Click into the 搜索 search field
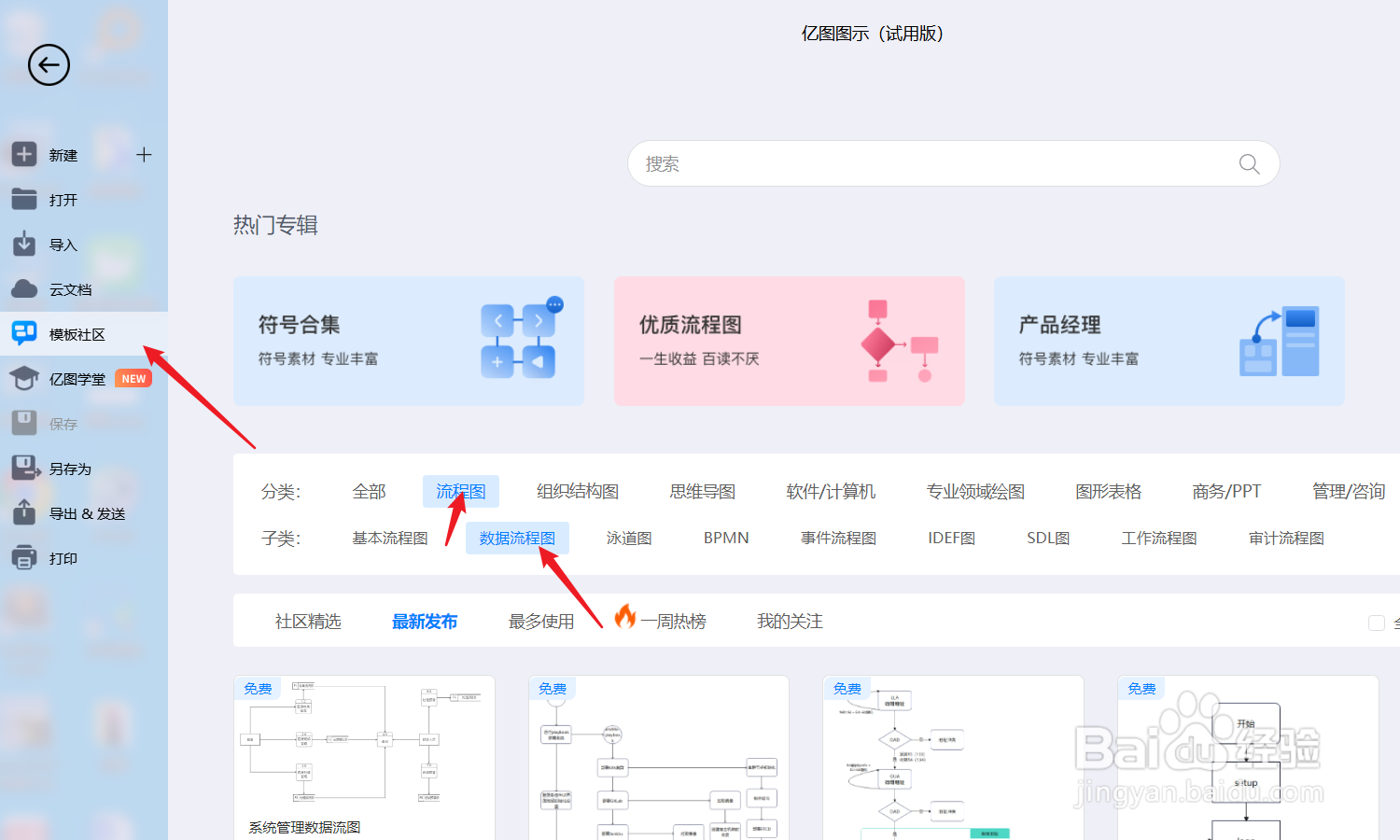 tap(953, 163)
